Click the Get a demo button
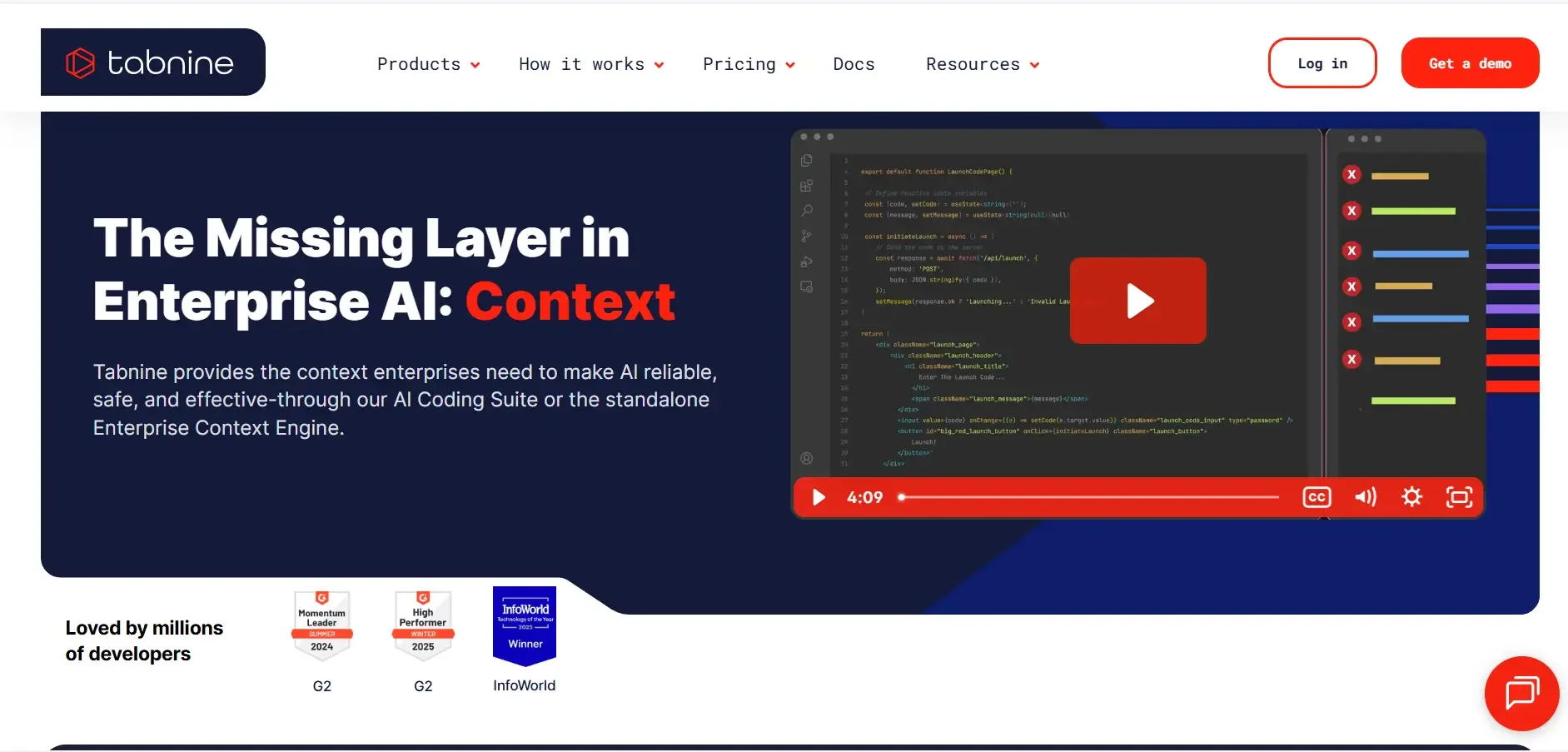 1470,62
